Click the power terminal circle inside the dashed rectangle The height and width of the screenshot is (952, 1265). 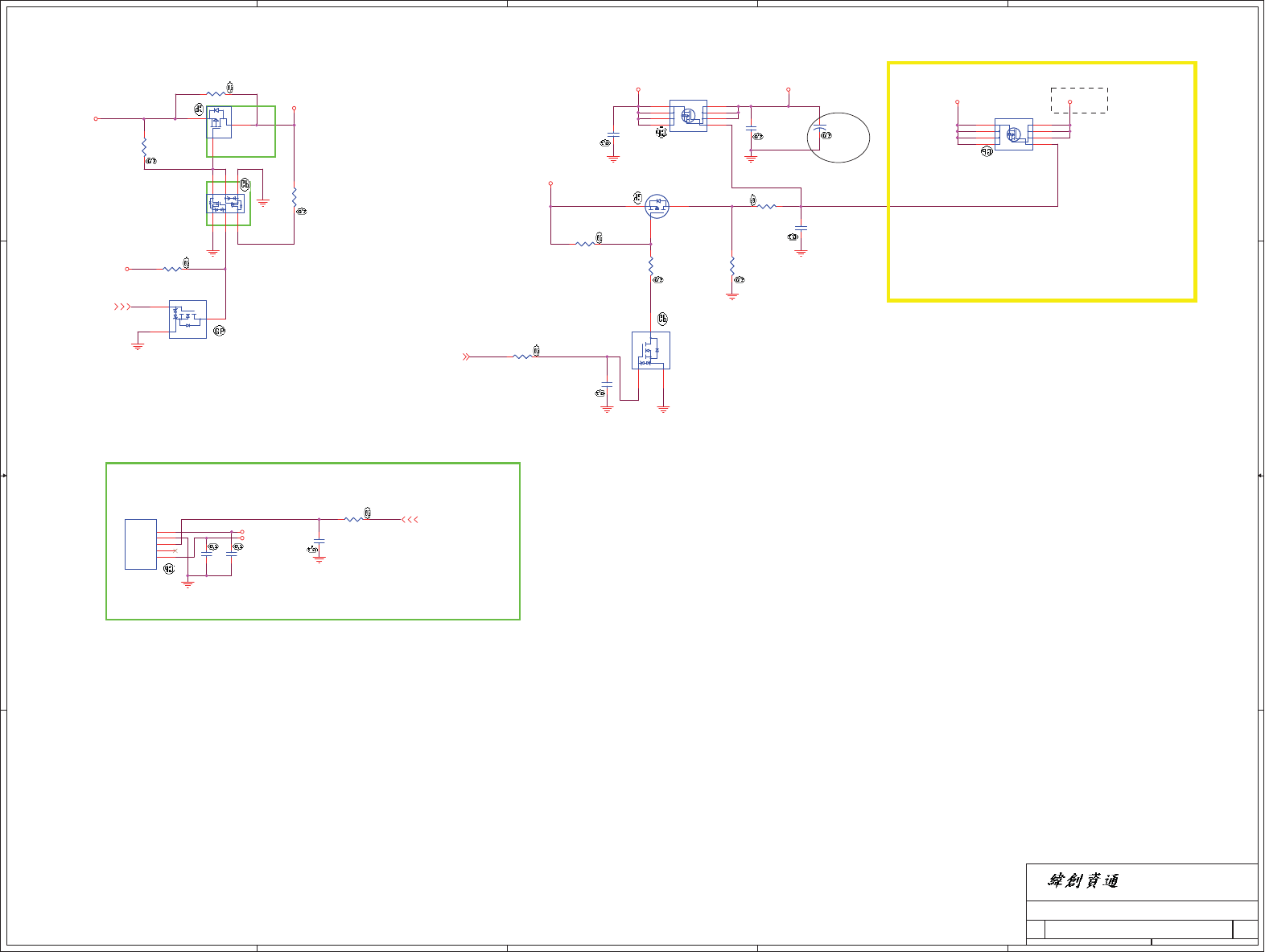click(x=1070, y=102)
